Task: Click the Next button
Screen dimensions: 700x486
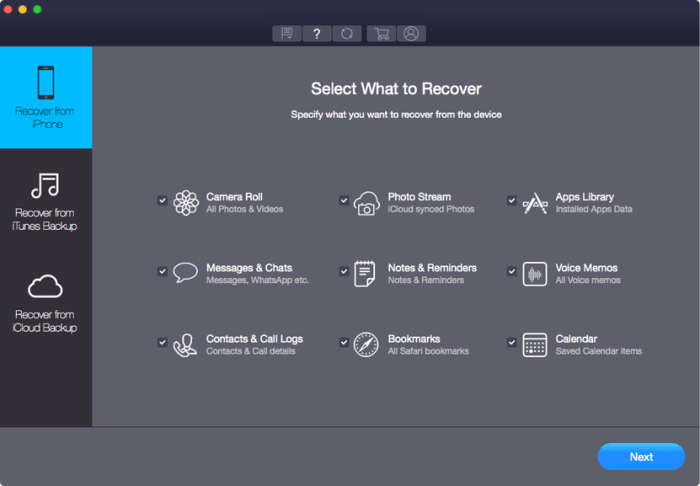Action: pyautogui.click(x=641, y=457)
